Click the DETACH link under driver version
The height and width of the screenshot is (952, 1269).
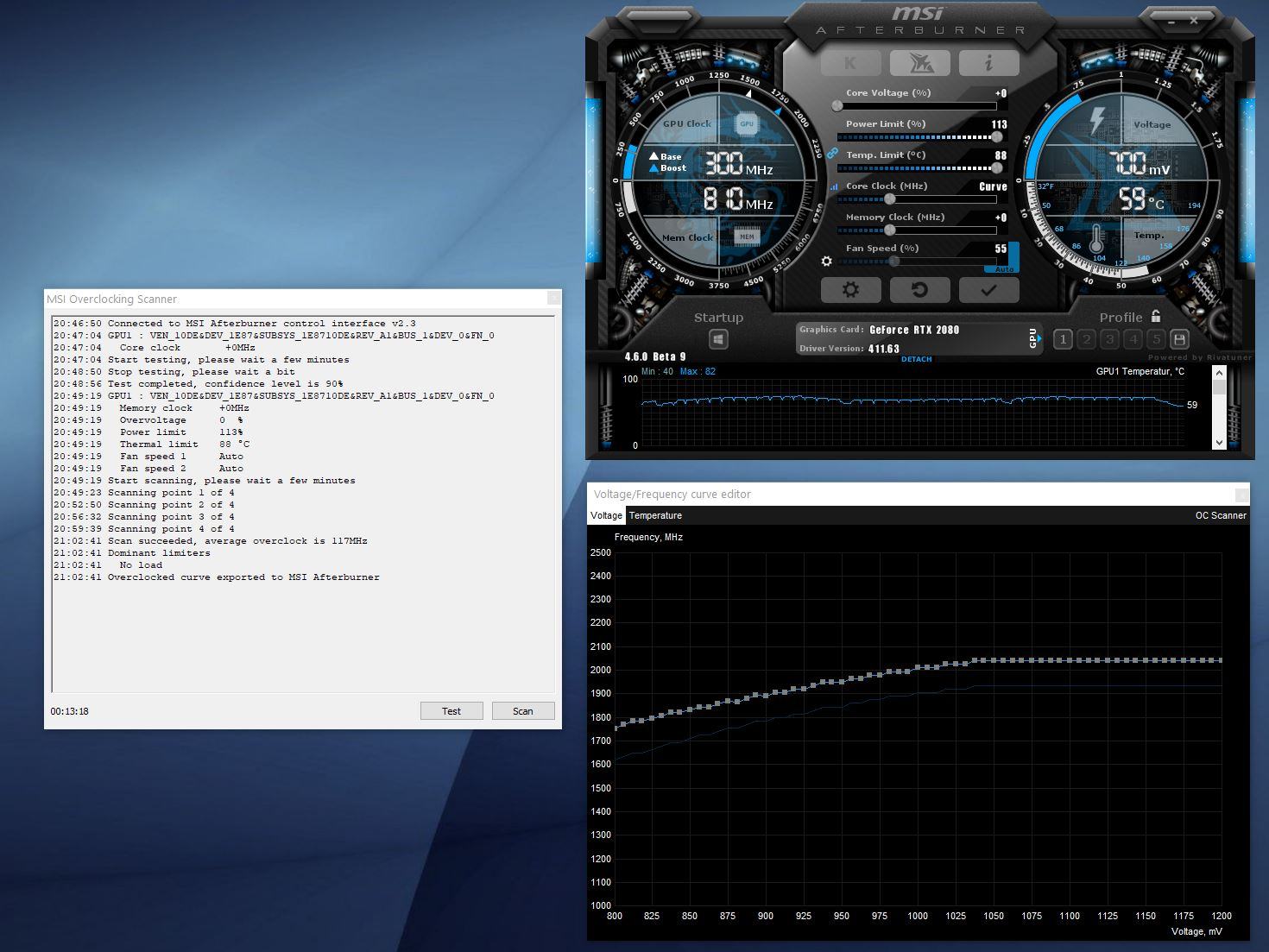tap(917, 359)
